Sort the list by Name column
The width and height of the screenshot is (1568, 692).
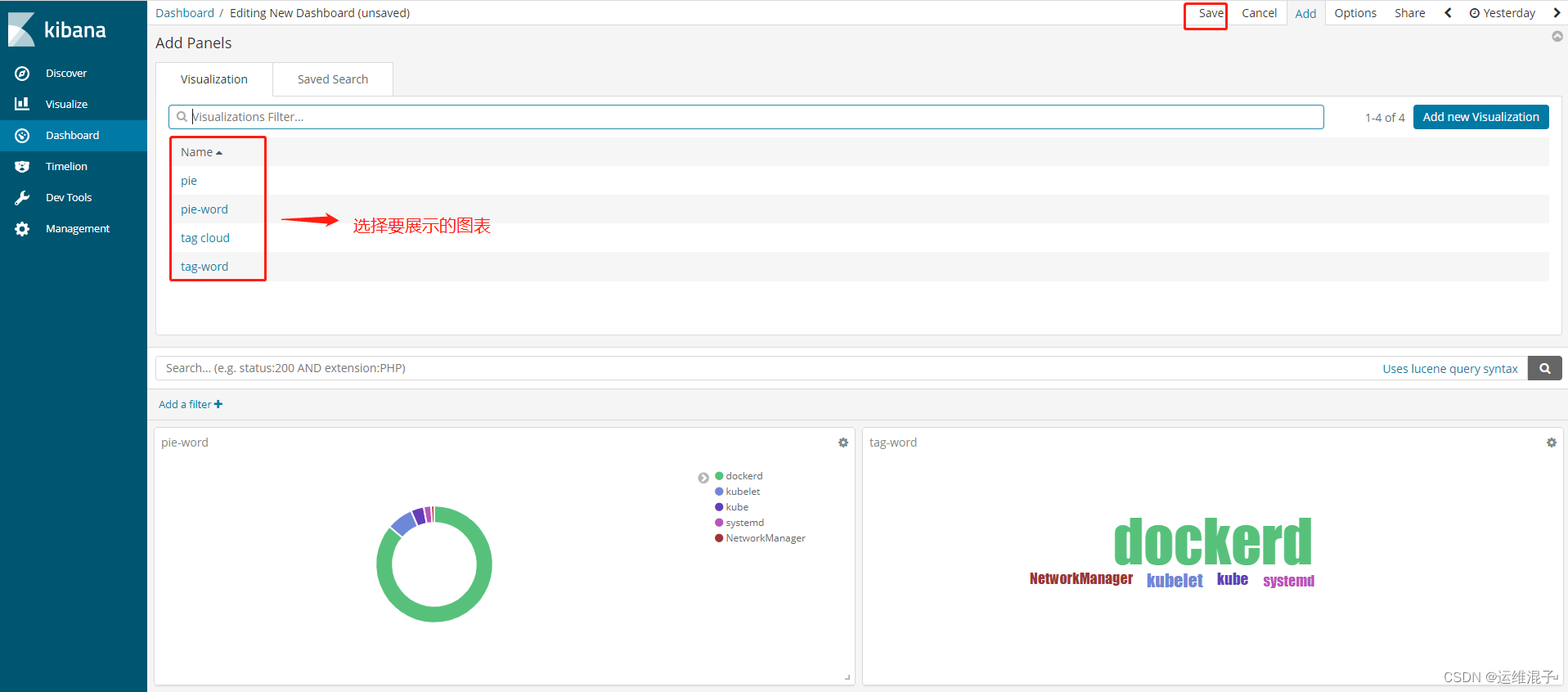201,152
